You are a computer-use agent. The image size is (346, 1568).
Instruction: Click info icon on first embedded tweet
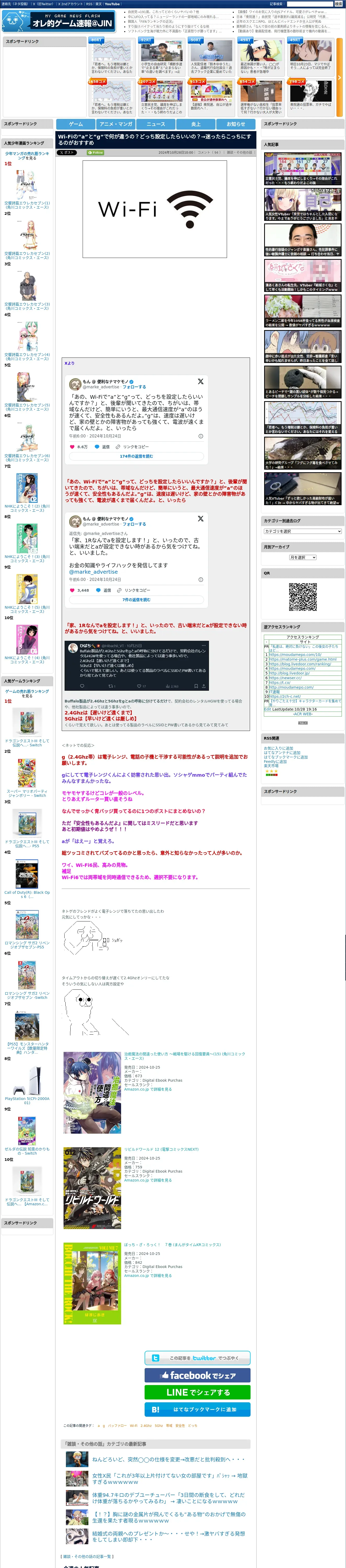[201, 436]
